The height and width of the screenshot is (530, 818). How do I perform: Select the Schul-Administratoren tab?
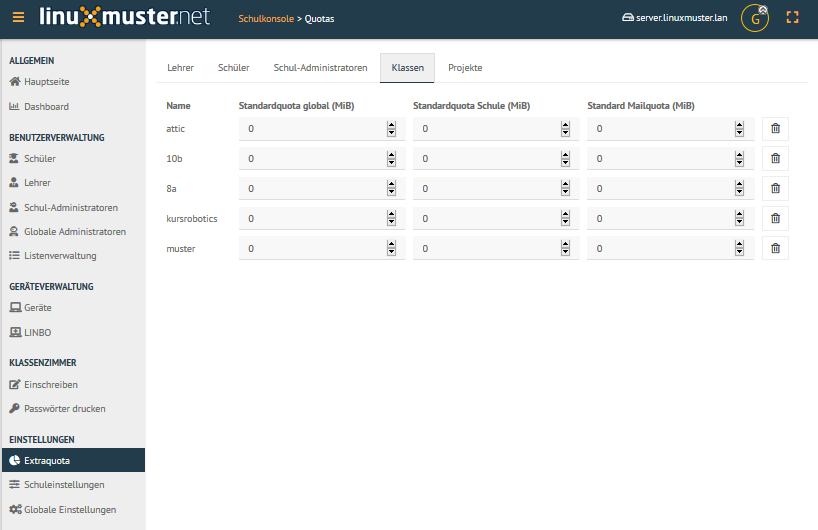[320, 68]
